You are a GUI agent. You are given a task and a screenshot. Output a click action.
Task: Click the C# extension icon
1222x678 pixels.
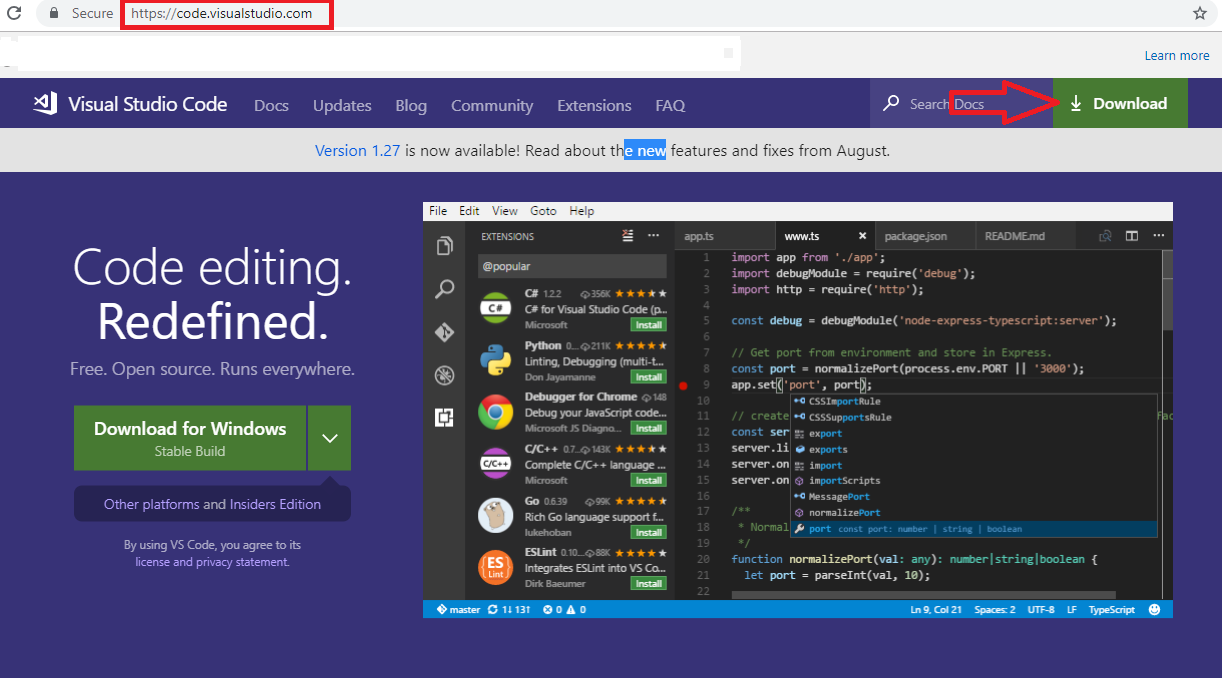click(496, 309)
